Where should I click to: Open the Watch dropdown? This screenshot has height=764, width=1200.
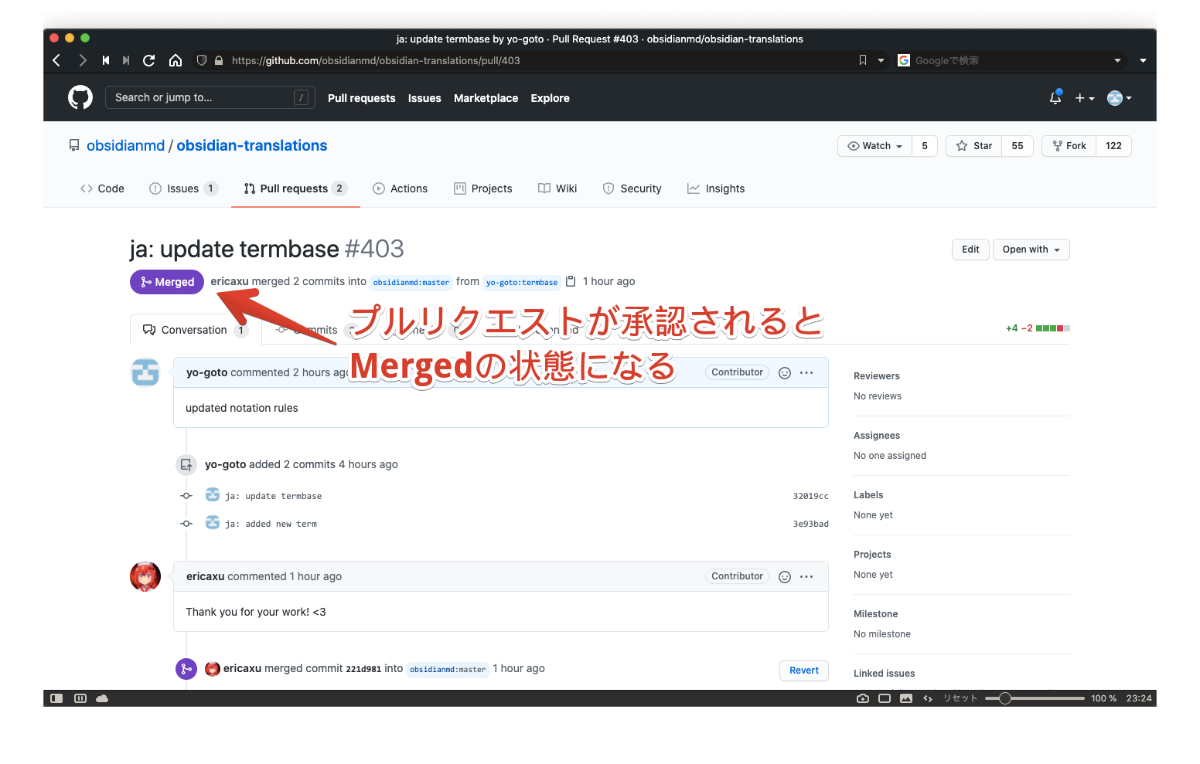(874, 146)
